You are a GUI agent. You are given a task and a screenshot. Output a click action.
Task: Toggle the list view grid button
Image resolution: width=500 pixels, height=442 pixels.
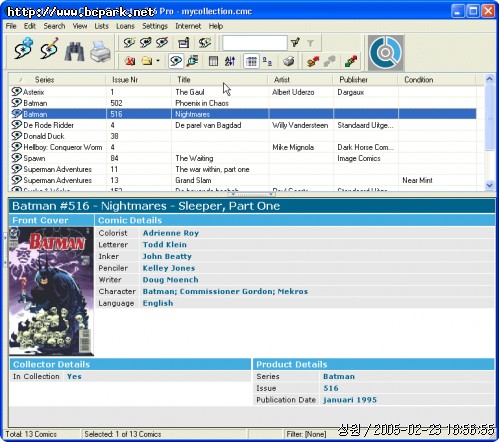251,61
